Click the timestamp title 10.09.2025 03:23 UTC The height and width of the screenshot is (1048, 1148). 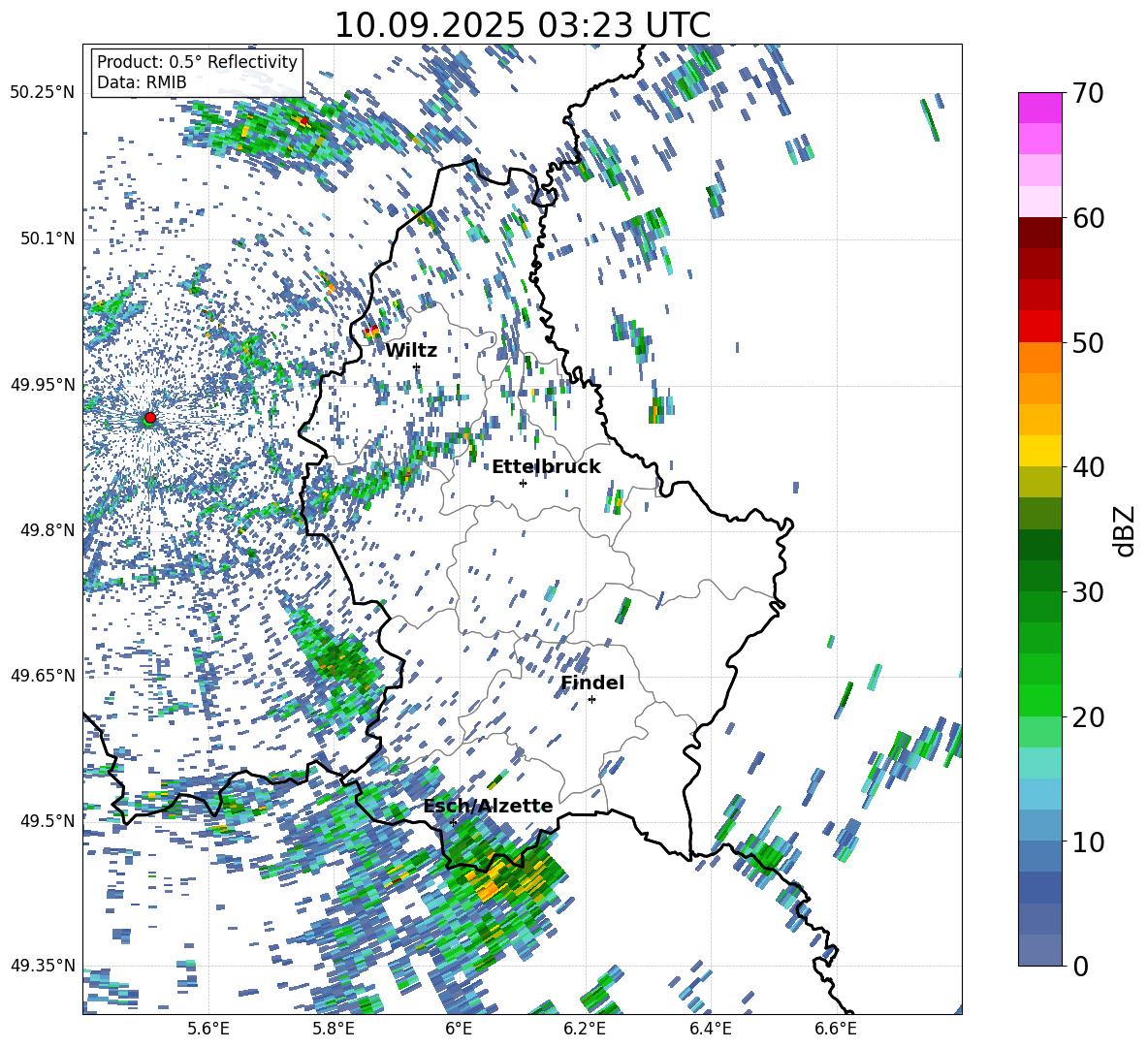(523, 25)
